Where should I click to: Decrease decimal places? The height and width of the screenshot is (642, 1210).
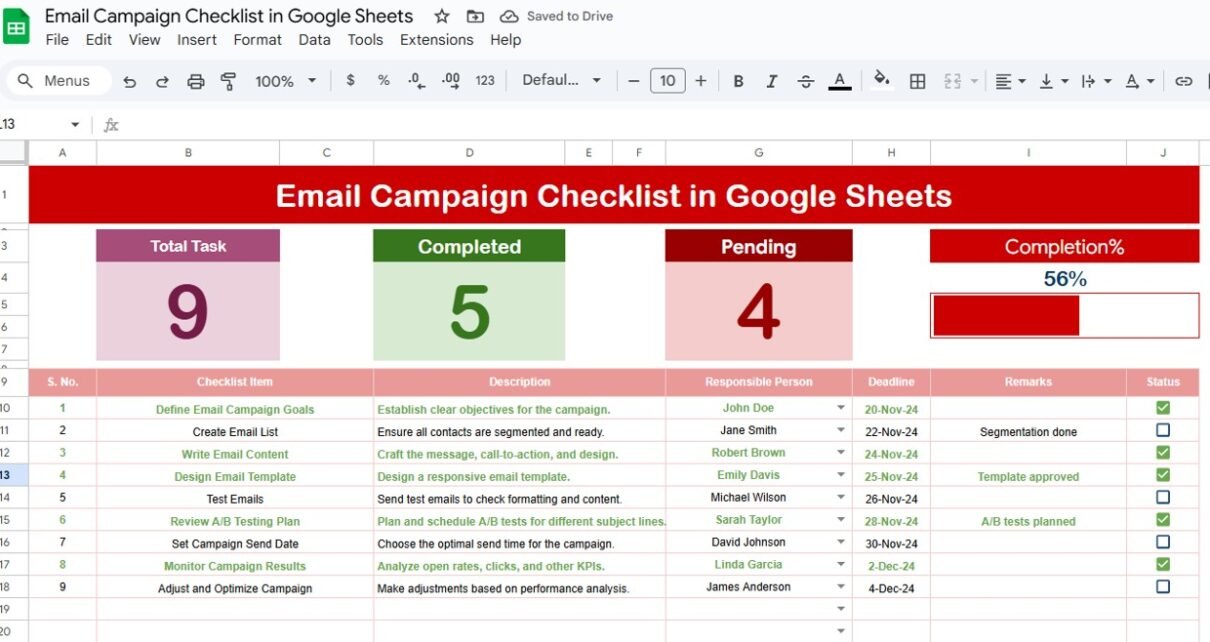(x=417, y=81)
